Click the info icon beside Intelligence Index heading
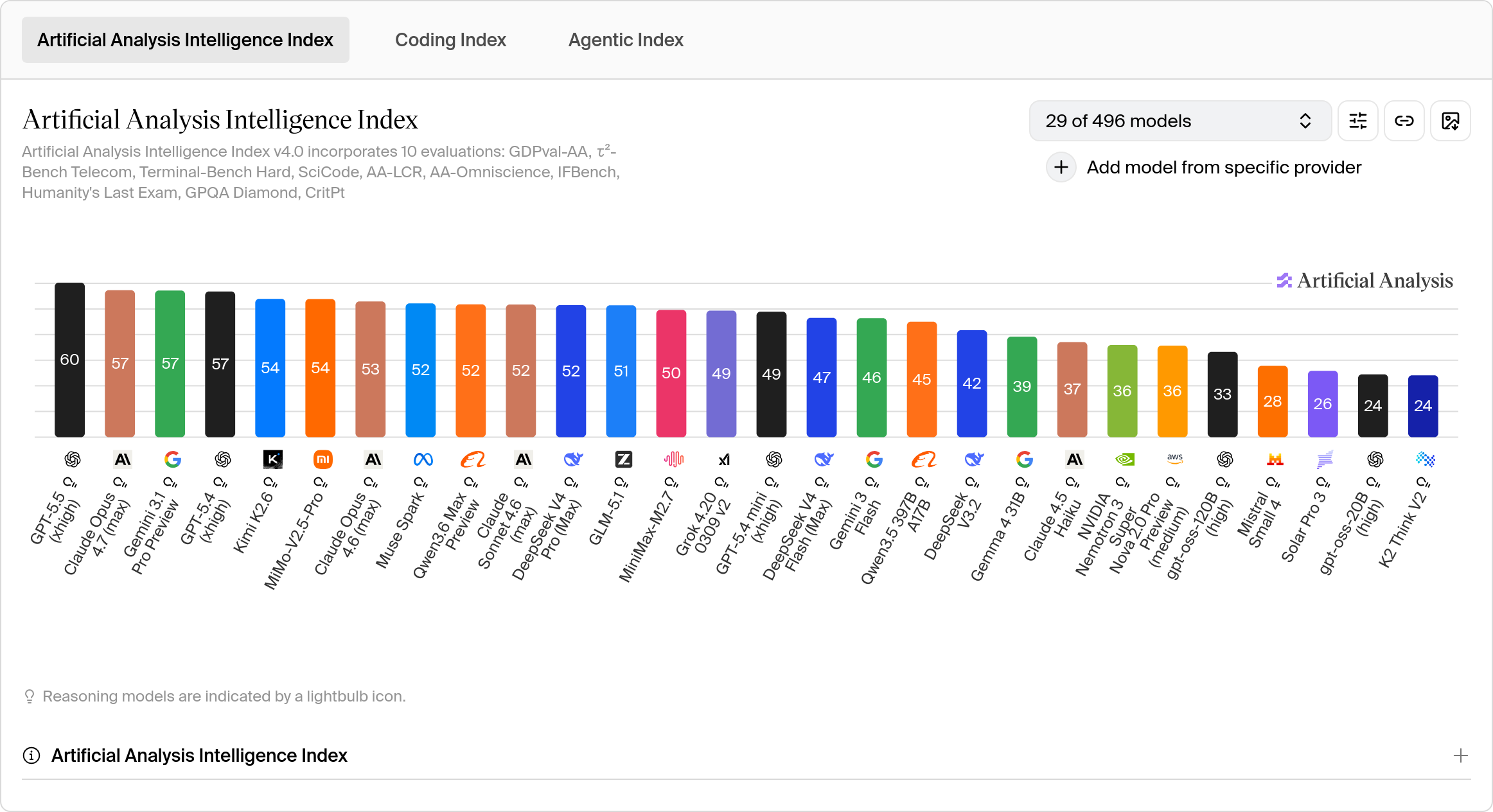This screenshot has height=812, width=1493. [x=31, y=755]
